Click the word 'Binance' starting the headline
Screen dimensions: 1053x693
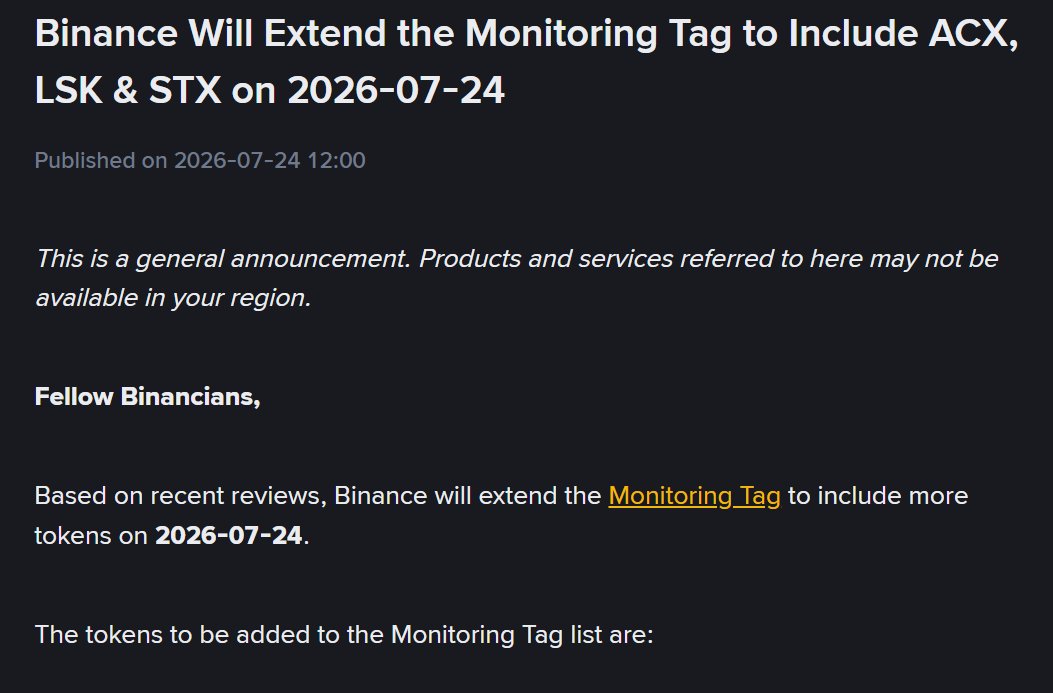pos(106,33)
